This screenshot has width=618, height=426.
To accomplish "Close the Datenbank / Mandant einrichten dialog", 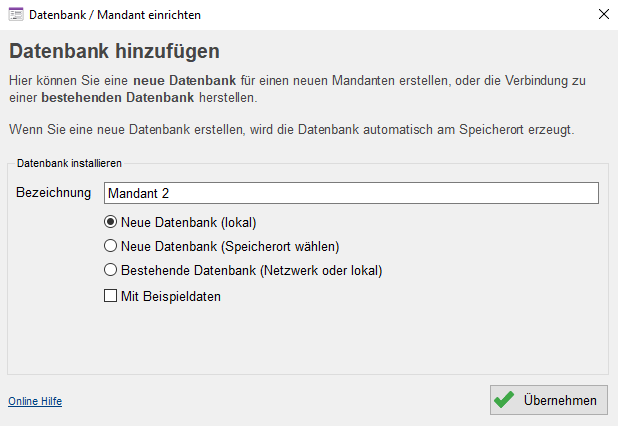I will click(x=603, y=14).
